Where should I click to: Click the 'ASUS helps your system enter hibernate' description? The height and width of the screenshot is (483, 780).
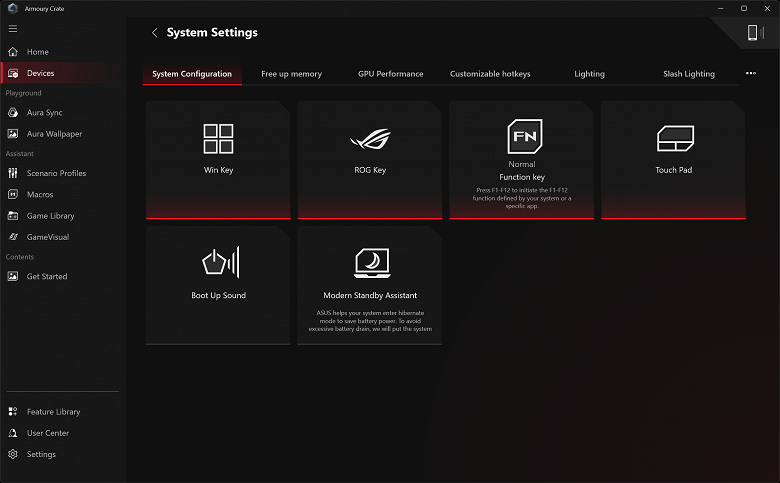click(370, 321)
